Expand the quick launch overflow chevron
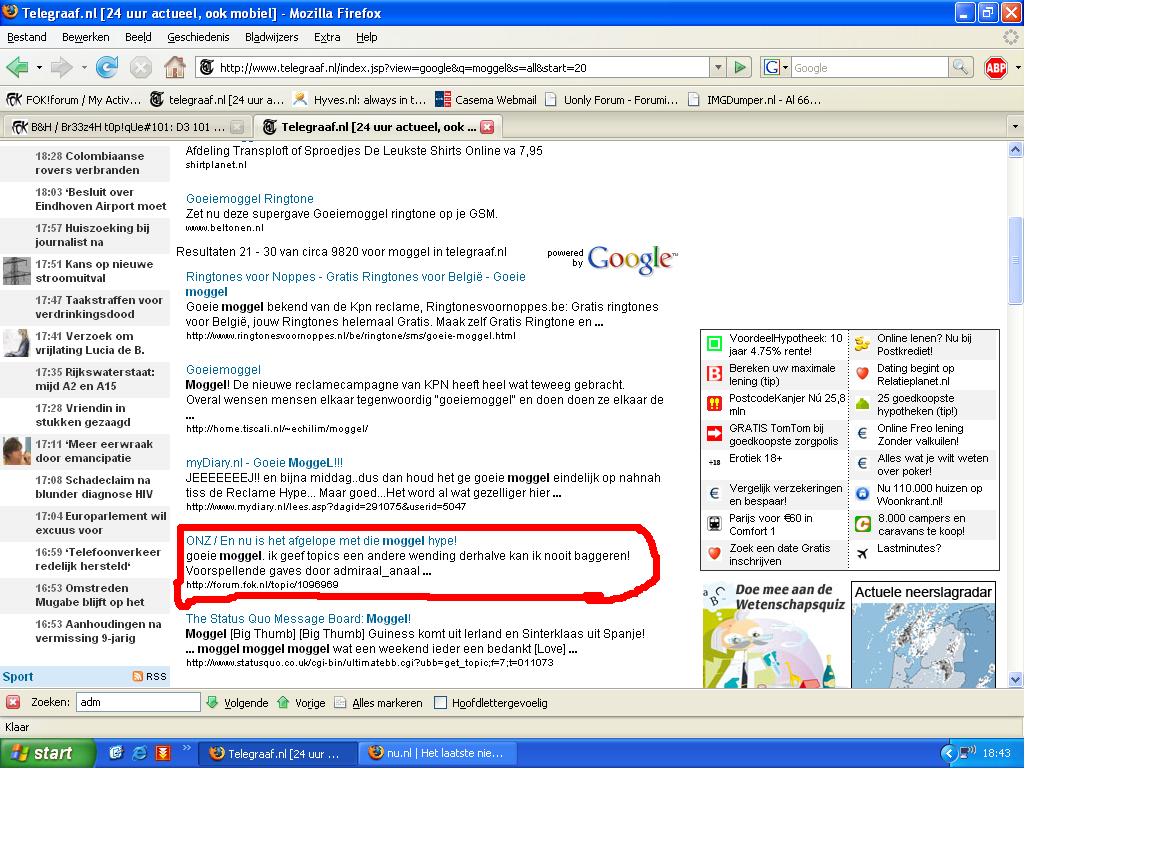 [x=187, y=748]
